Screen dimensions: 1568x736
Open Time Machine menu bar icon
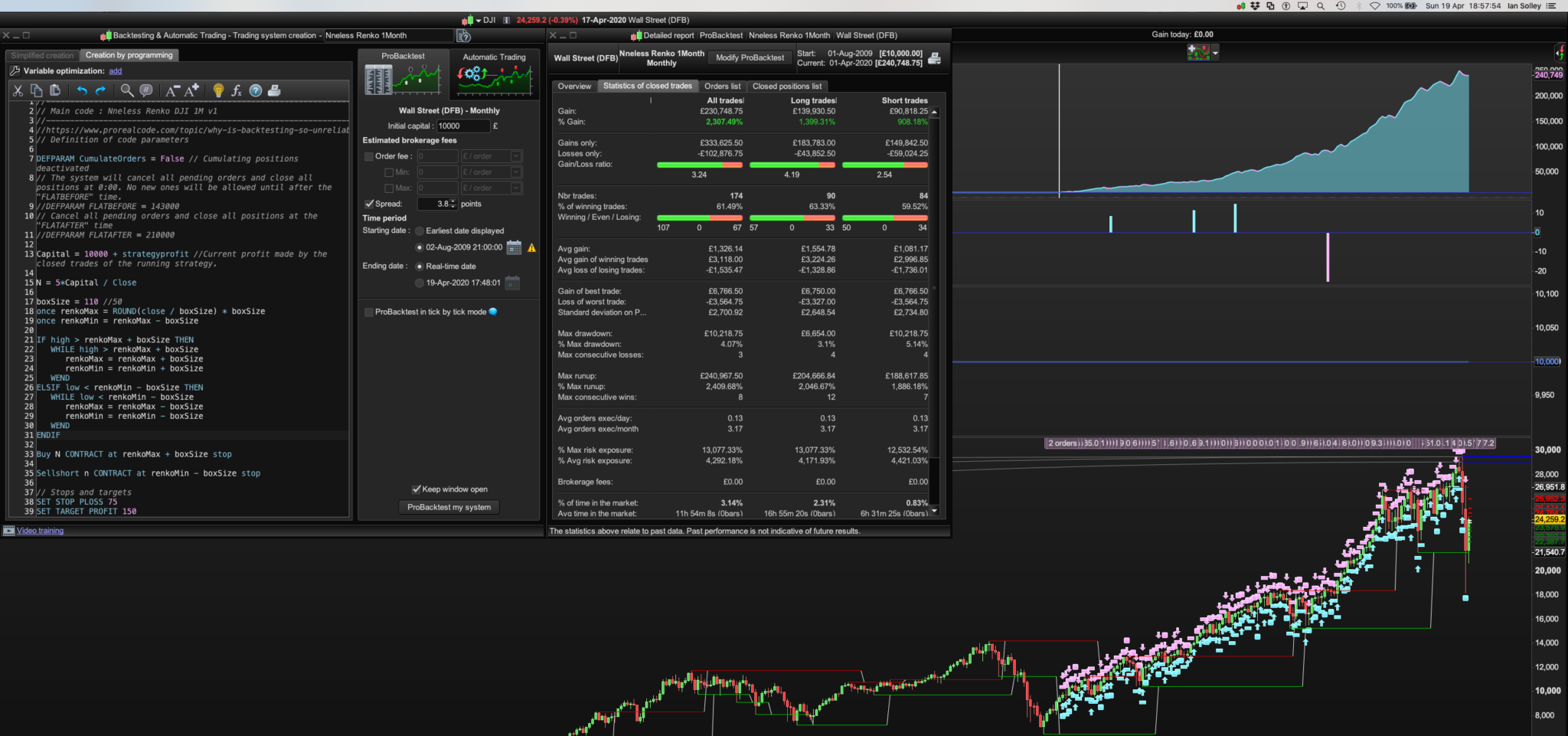(x=1341, y=5)
